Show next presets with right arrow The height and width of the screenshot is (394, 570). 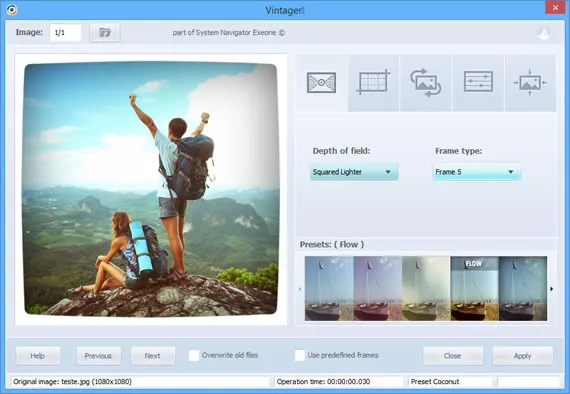(x=551, y=289)
